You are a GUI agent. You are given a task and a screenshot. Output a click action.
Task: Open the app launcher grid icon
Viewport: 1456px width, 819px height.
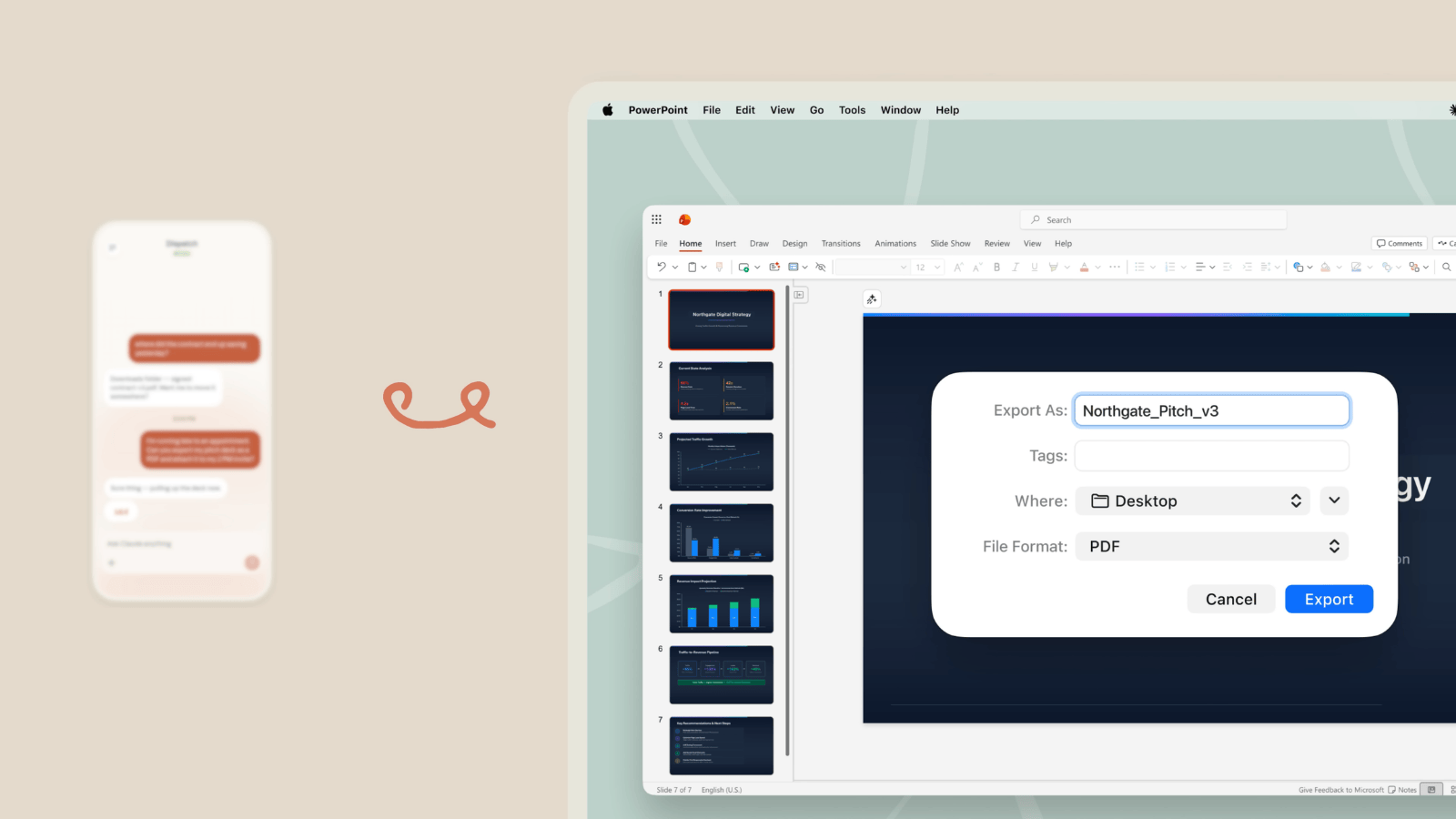pyautogui.click(x=656, y=219)
